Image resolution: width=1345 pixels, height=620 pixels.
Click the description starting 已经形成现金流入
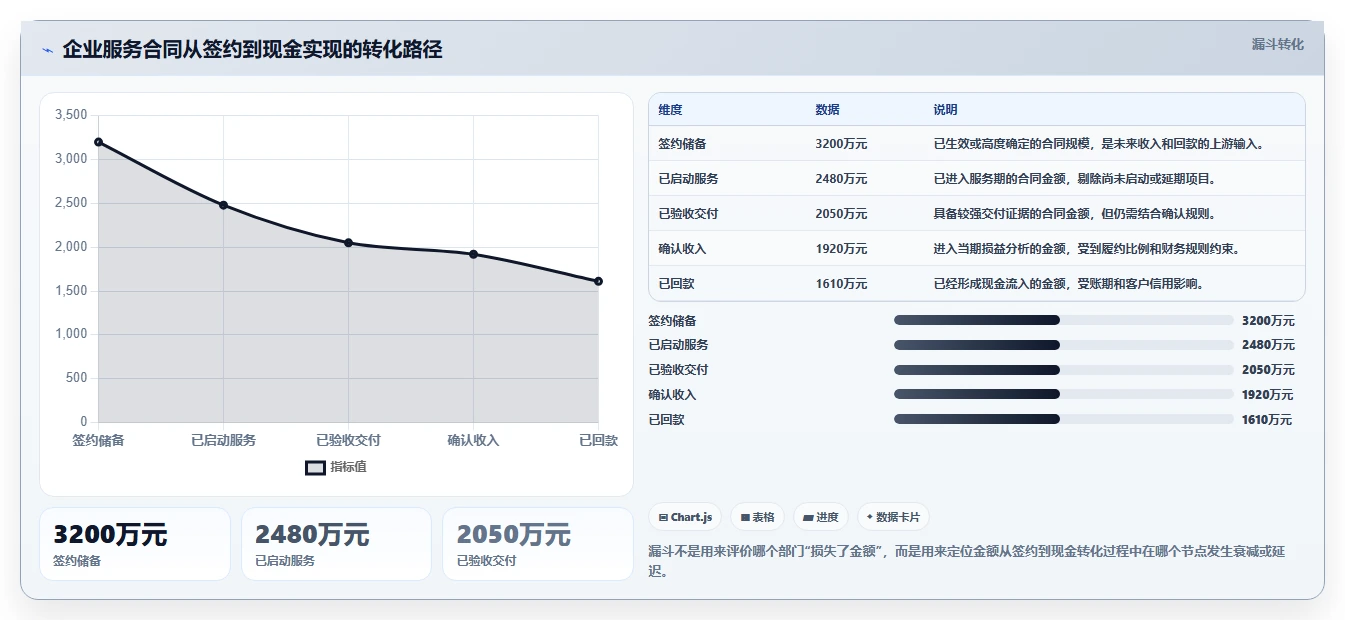click(1068, 284)
